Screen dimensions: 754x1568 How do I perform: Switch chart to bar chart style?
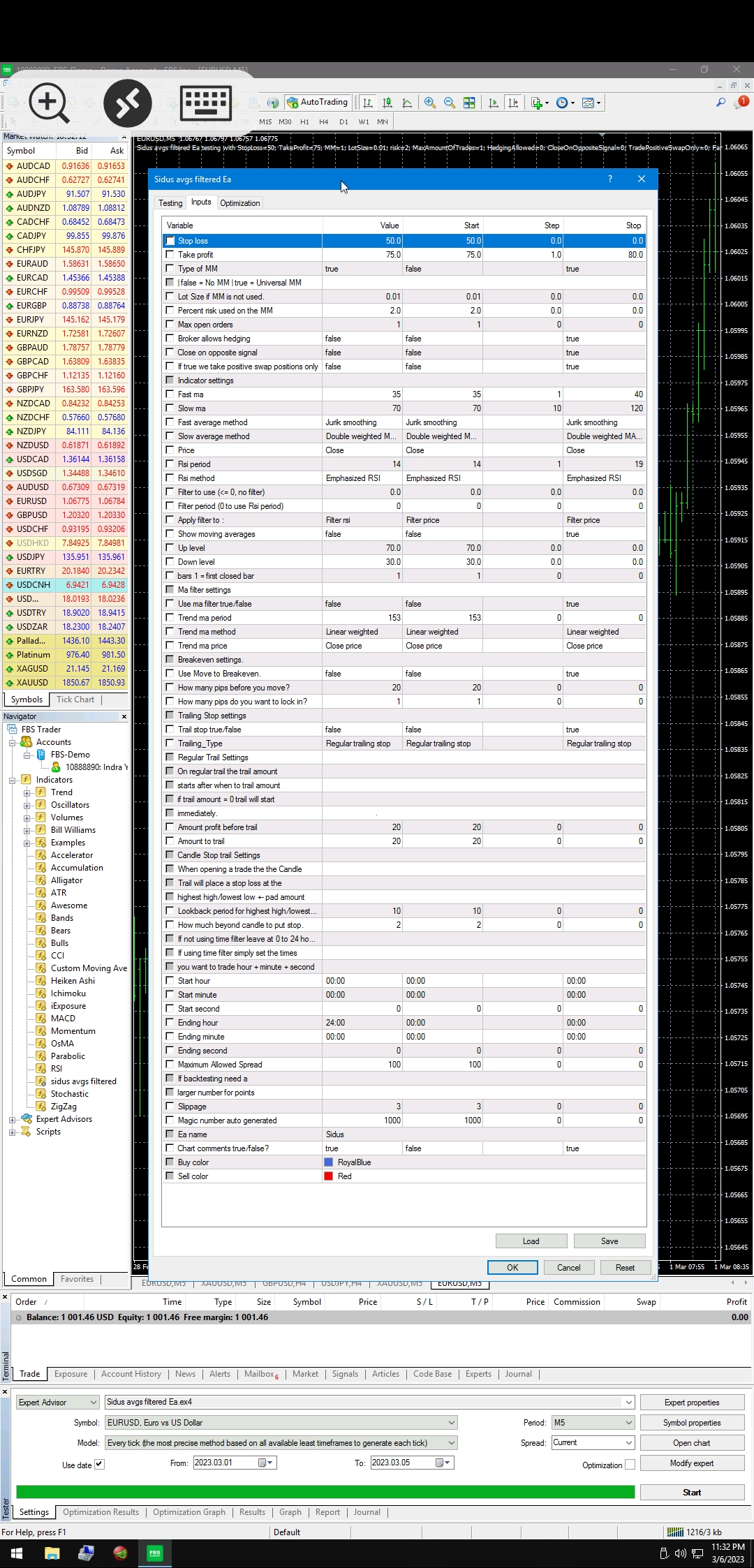367,103
